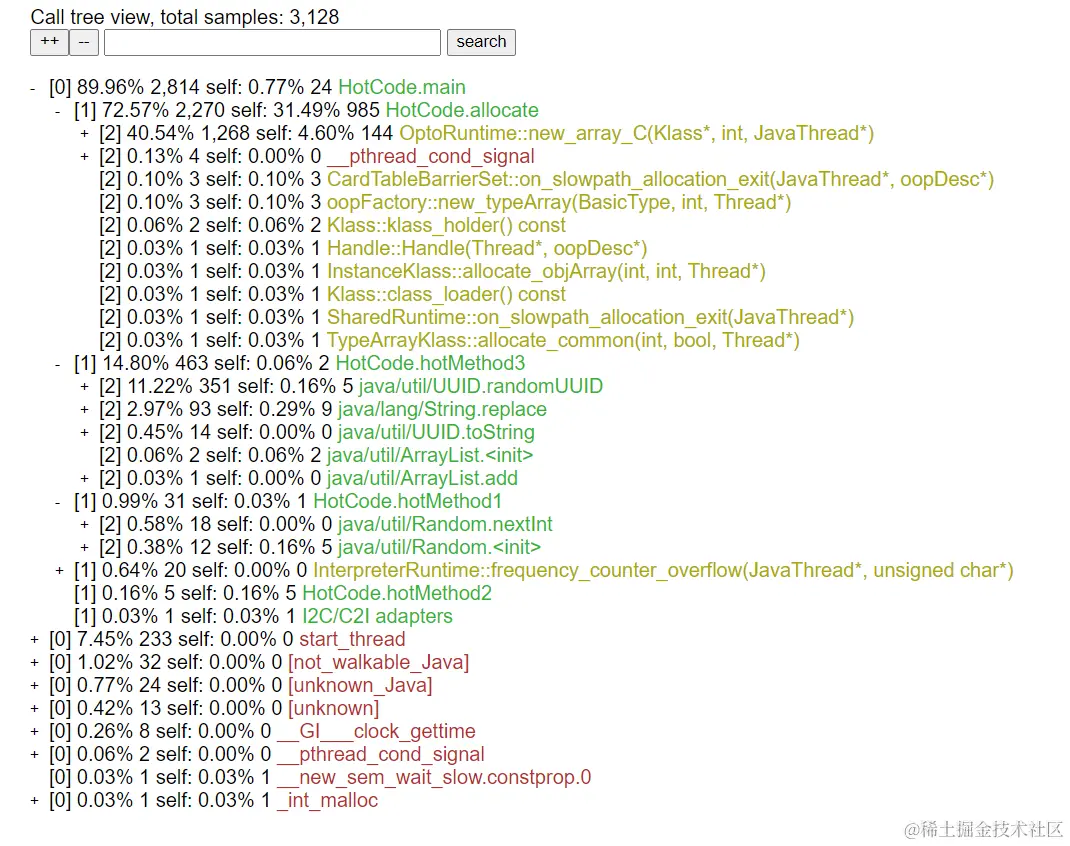Collapse the HotCode.main node

pyautogui.click(x=33, y=88)
